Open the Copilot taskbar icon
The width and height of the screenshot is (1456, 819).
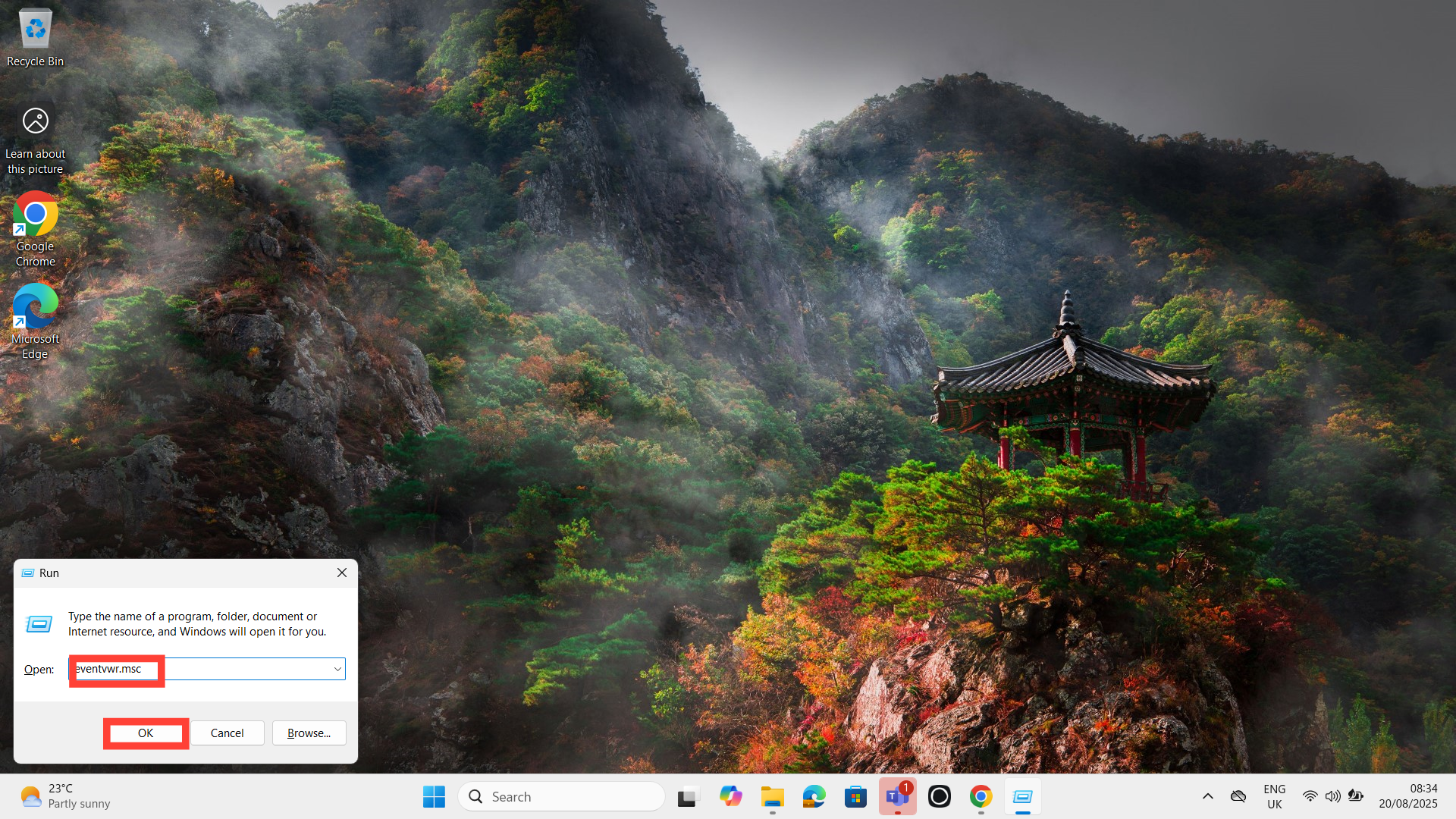[730, 796]
